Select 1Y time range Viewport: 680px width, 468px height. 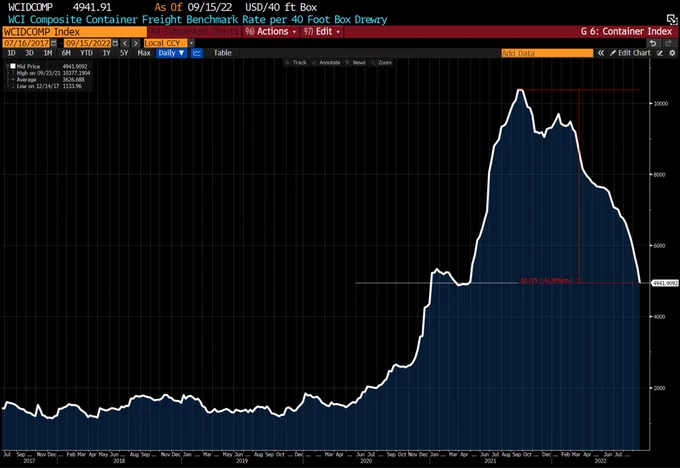click(x=106, y=53)
